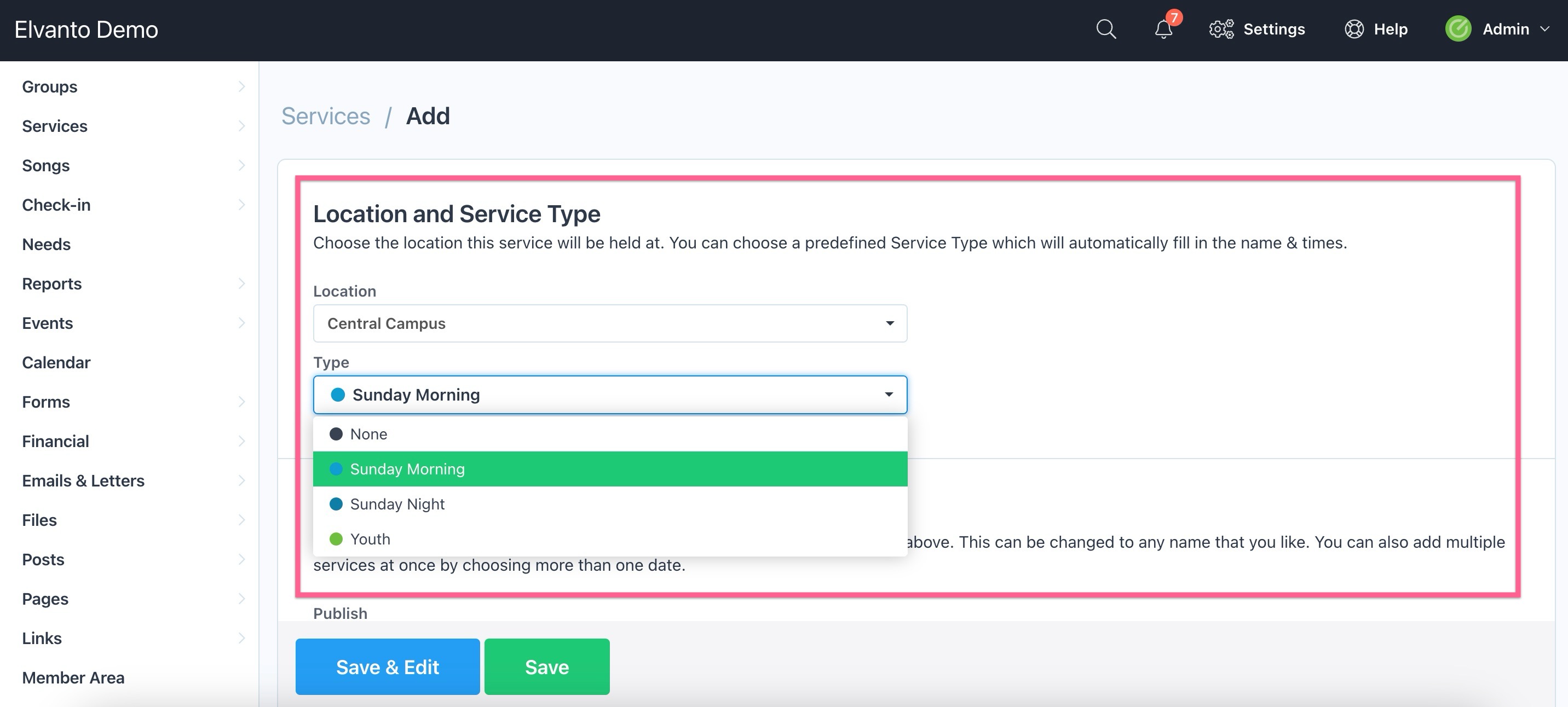This screenshot has width=1568, height=707.
Task: Expand the Forms sidebar chevron
Action: pos(241,402)
